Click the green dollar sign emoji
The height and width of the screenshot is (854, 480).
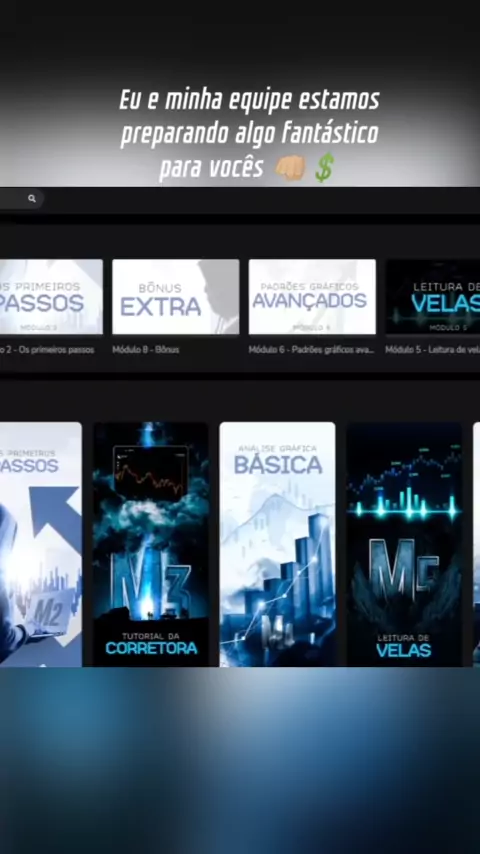(x=324, y=168)
